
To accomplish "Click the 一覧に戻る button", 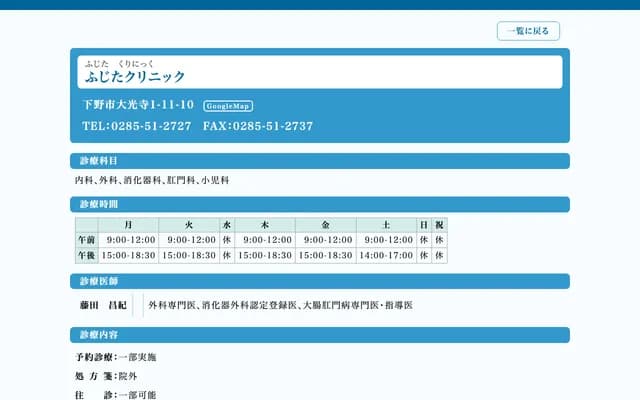I will tap(528, 31).
